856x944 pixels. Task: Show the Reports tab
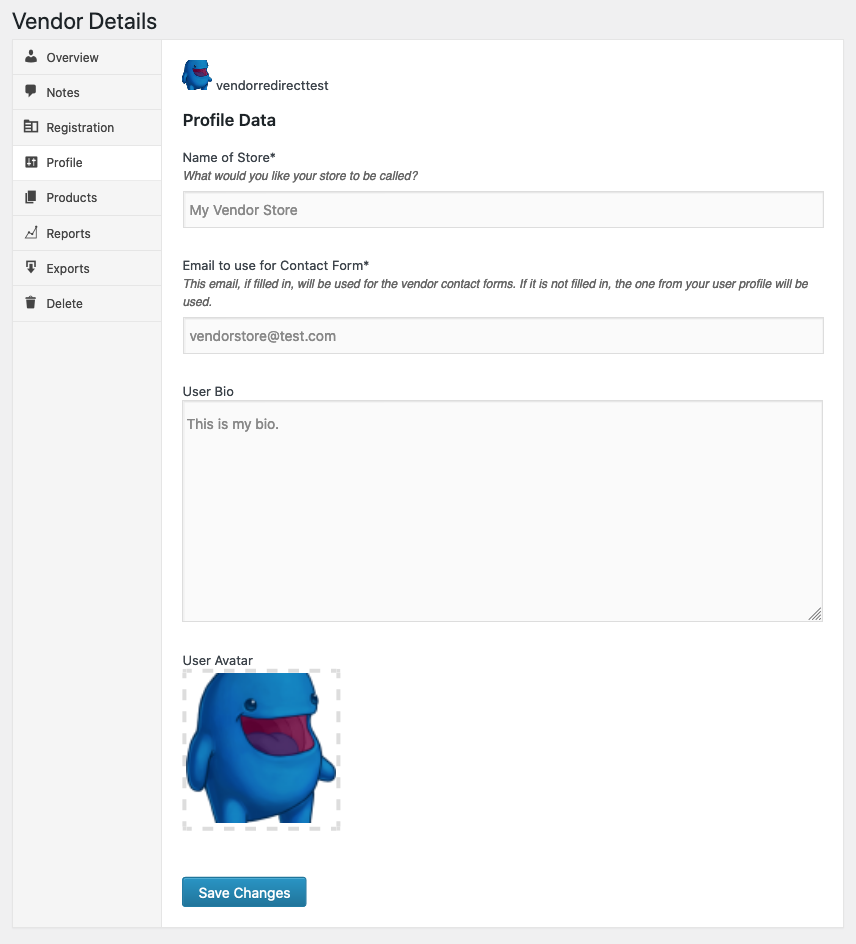[68, 234]
